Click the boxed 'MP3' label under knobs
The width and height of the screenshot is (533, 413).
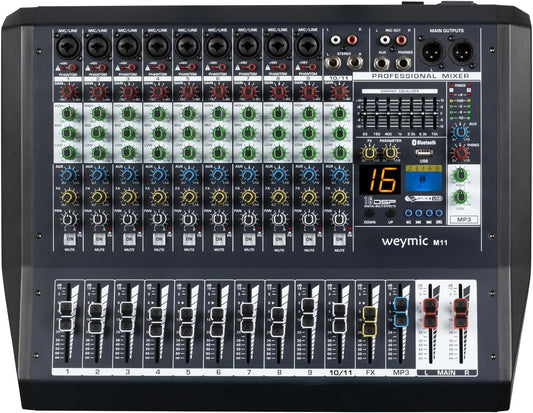(464, 220)
